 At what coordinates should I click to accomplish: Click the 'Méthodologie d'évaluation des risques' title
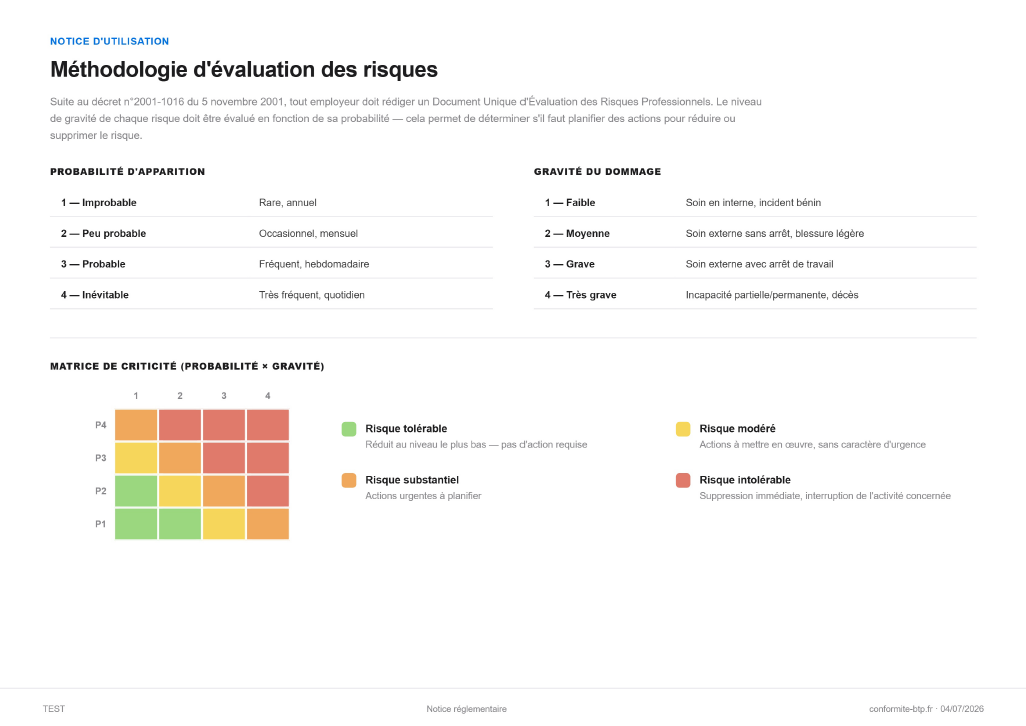244,69
